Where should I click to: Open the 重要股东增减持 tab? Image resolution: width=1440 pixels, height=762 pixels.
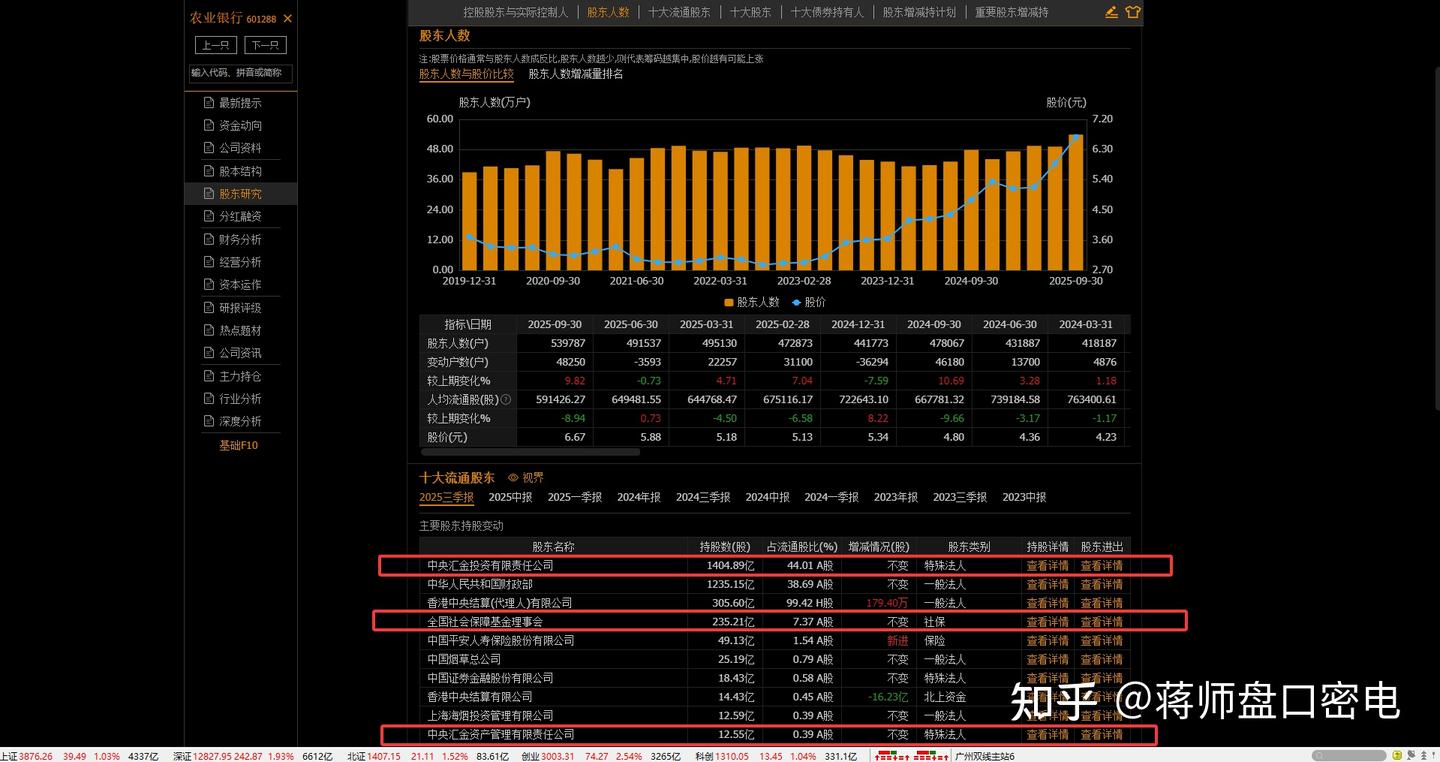pos(1012,13)
